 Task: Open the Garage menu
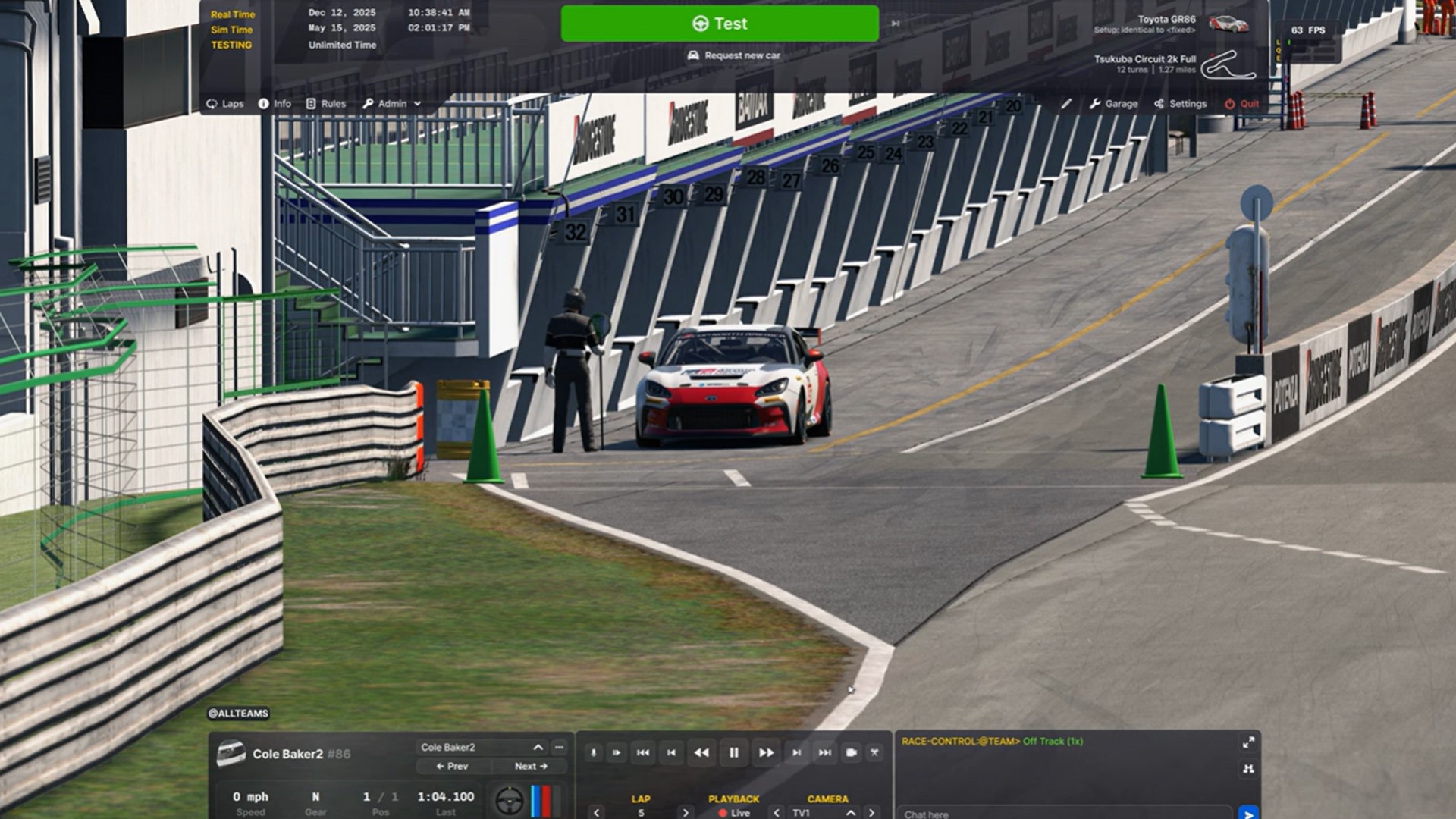pyautogui.click(x=1113, y=104)
